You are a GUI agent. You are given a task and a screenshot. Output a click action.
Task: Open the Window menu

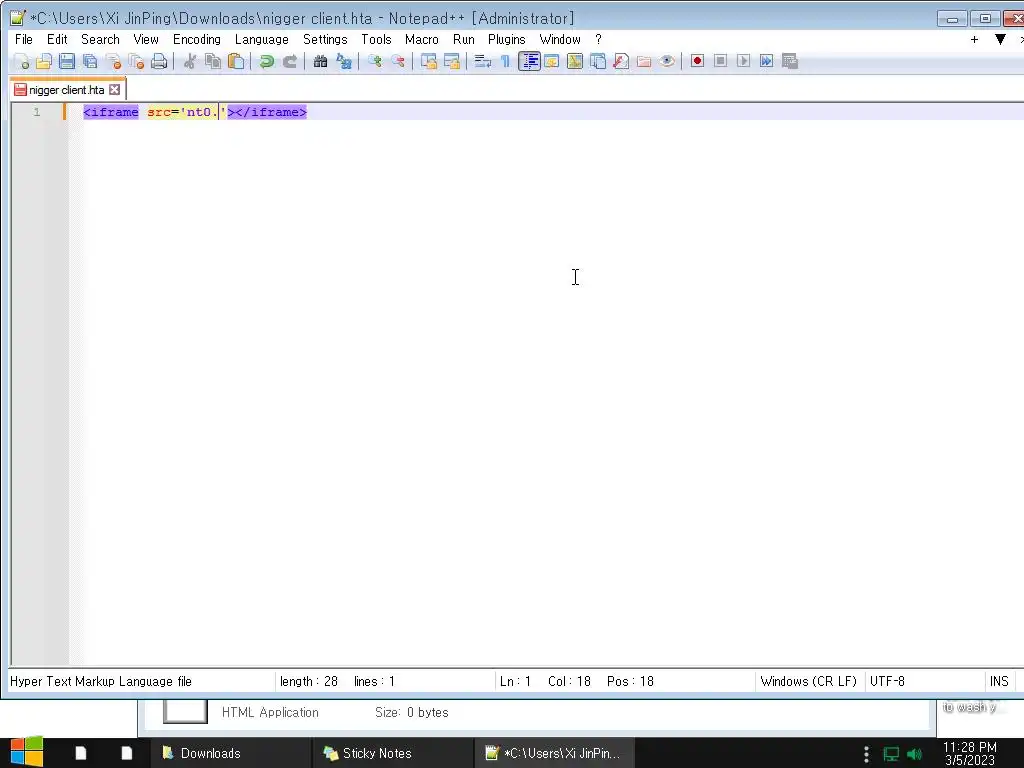coord(560,40)
